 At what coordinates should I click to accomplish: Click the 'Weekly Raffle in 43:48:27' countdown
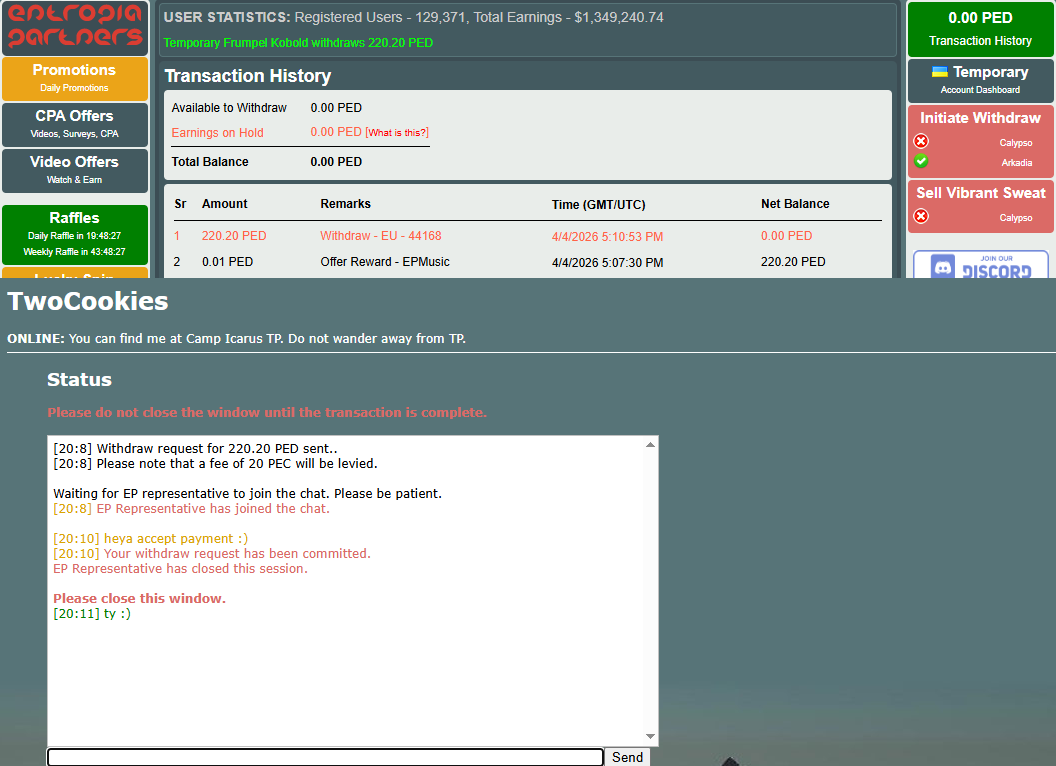click(74, 252)
